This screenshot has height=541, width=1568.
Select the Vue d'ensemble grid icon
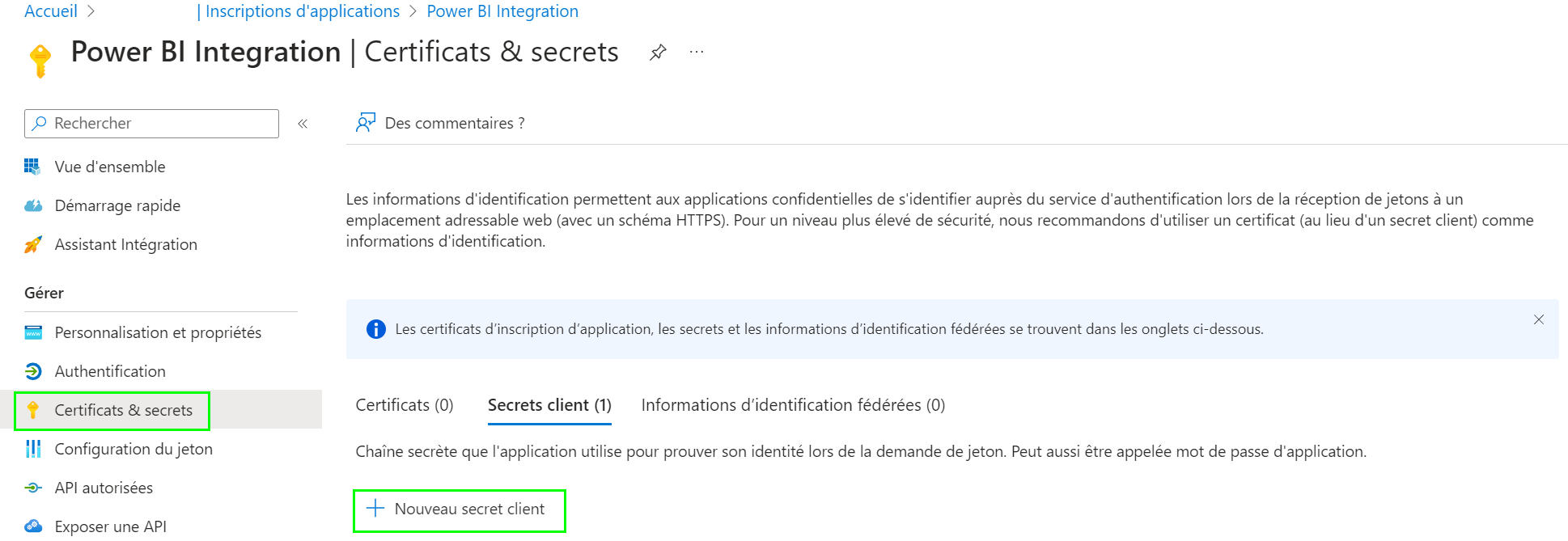coord(33,167)
